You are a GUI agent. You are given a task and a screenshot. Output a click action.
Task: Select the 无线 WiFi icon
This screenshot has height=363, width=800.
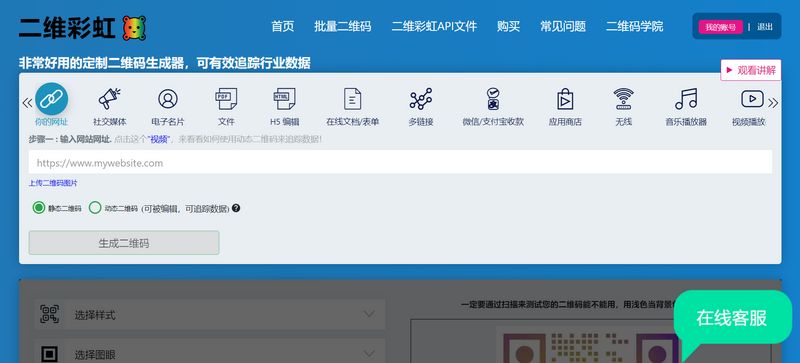tap(623, 99)
